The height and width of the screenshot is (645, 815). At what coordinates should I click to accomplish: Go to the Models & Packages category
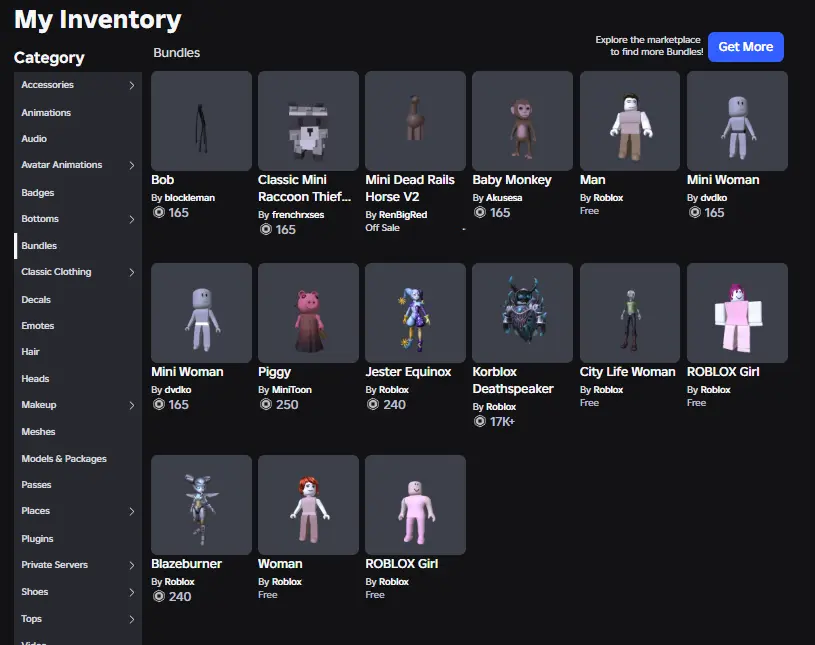point(64,459)
